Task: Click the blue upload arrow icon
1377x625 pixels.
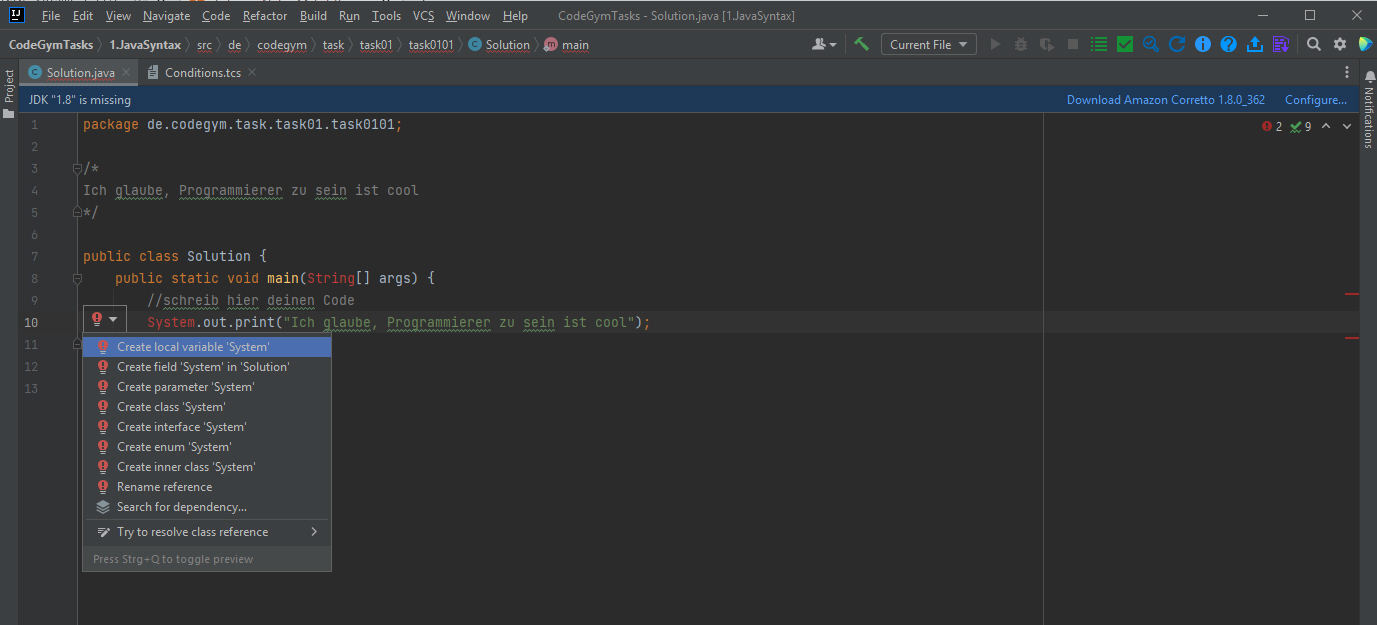Action: click(1255, 44)
